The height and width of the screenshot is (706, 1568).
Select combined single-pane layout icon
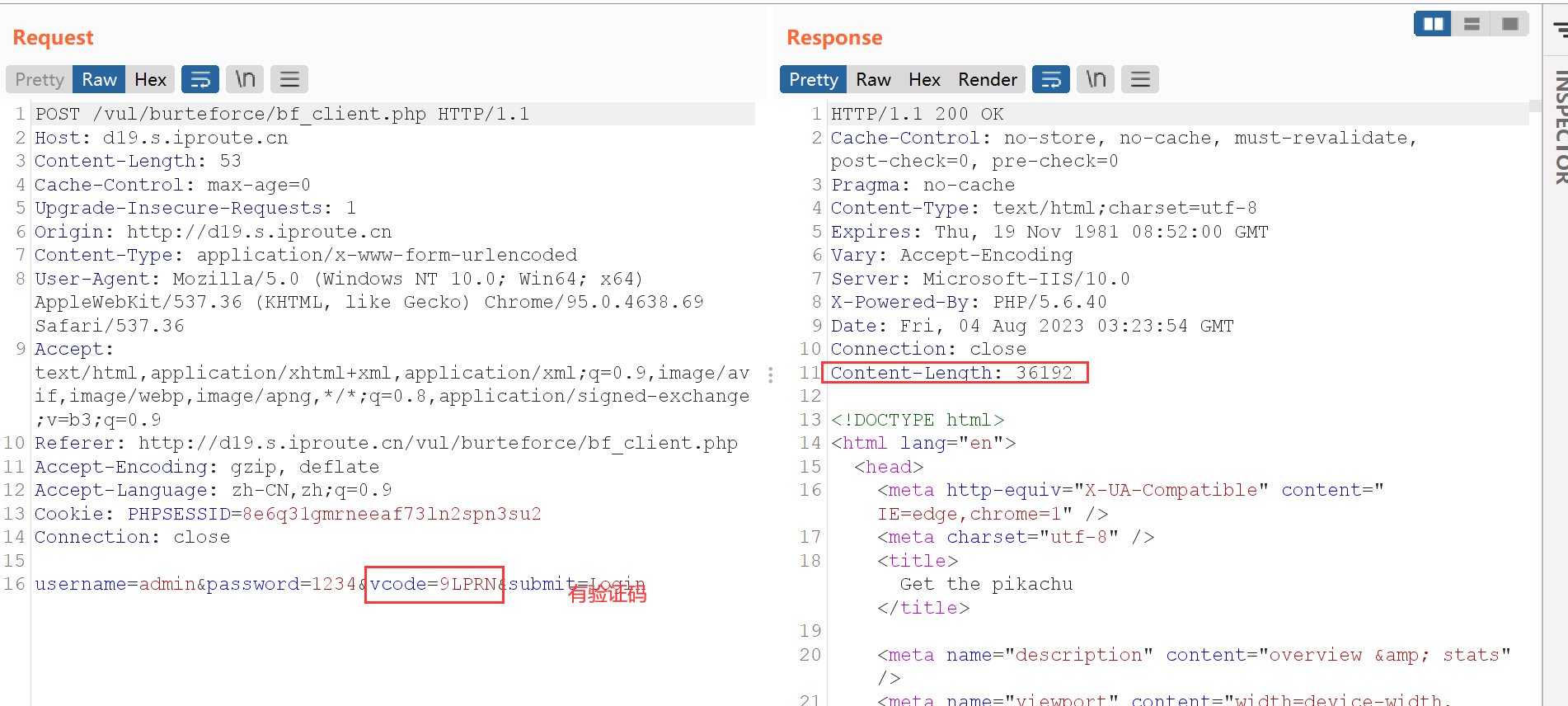tap(1509, 24)
